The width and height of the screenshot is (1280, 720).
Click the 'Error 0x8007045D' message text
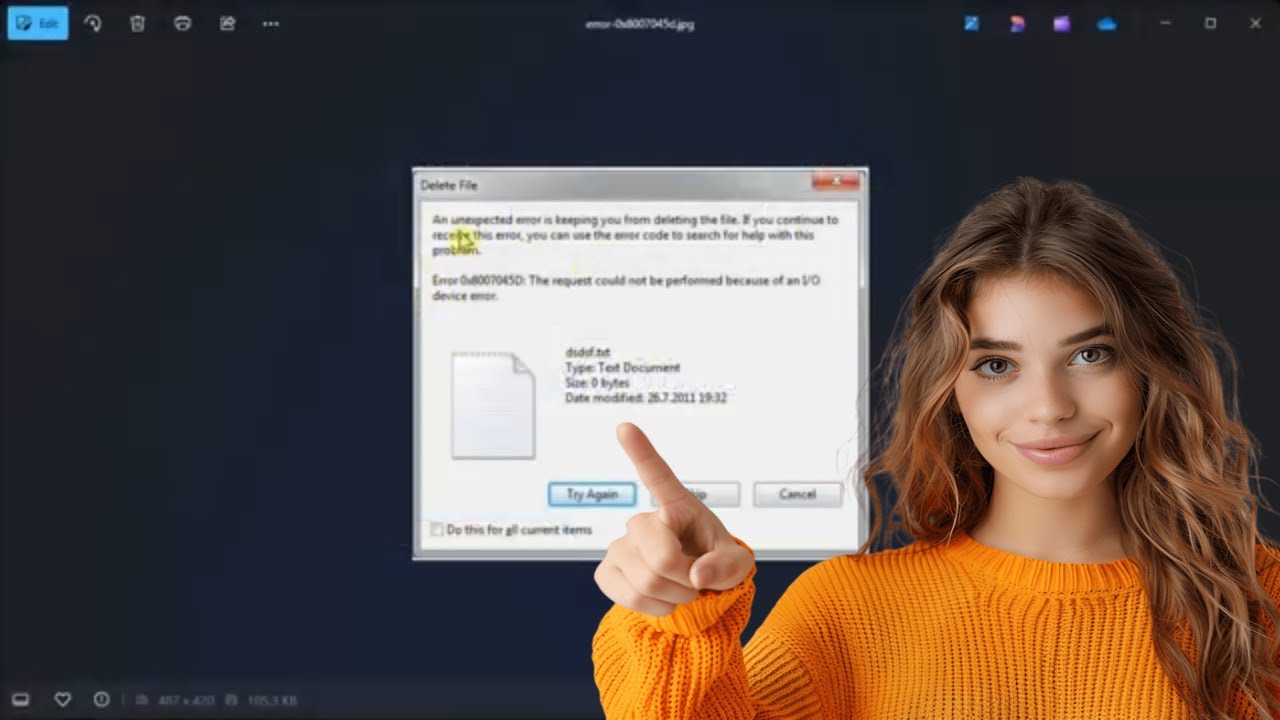pos(626,288)
